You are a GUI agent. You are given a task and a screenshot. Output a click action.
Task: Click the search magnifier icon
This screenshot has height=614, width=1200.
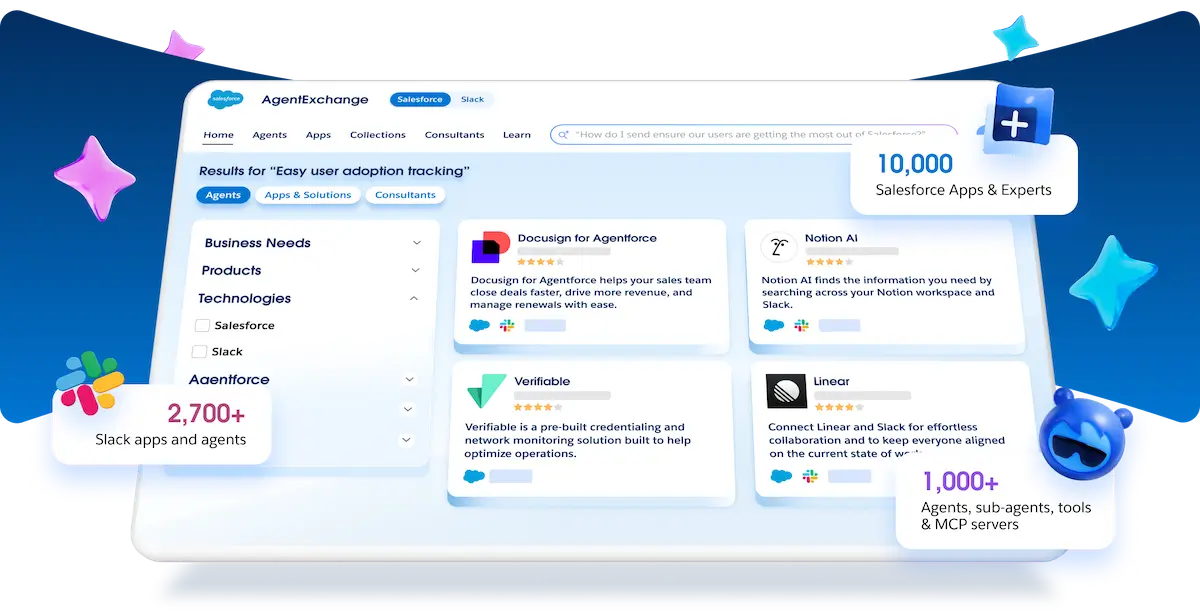coord(564,134)
